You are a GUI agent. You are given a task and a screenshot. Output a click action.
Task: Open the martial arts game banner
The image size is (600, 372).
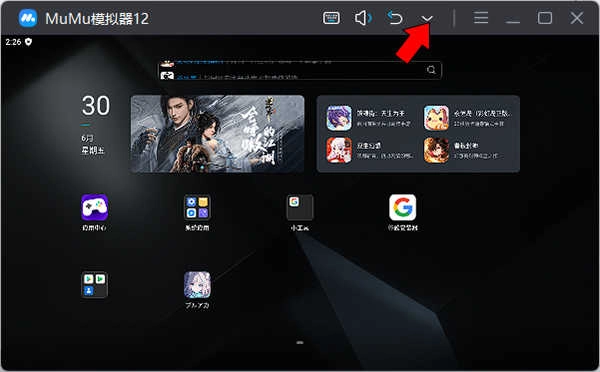pos(217,134)
